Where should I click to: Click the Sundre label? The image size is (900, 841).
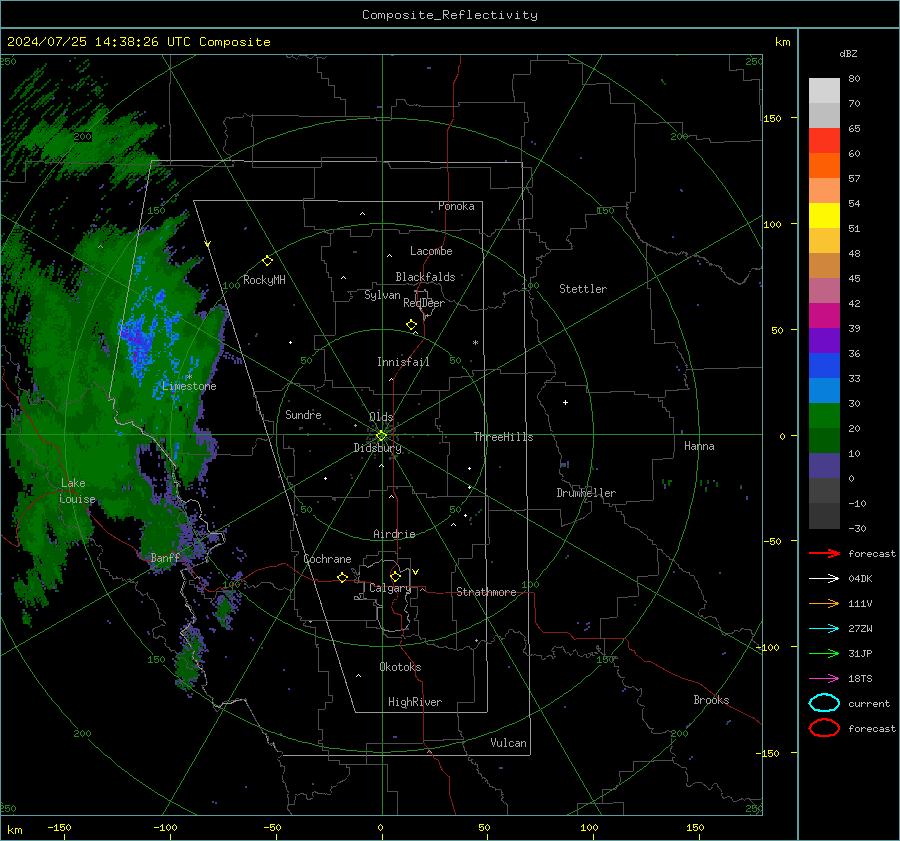pyautogui.click(x=303, y=415)
